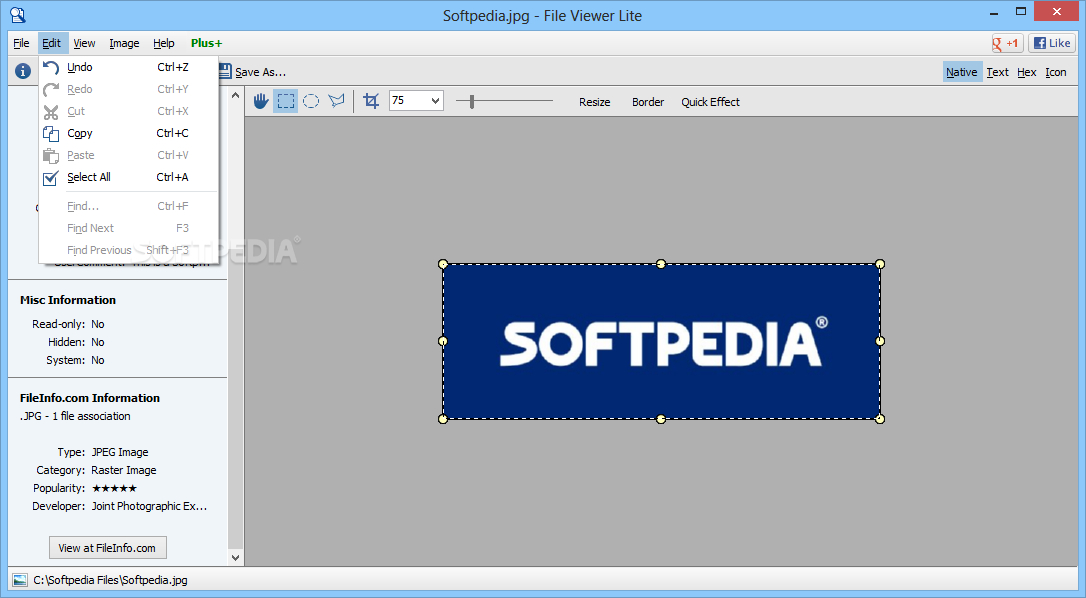Image resolution: width=1086 pixels, height=598 pixels.
Task: Click the Quick Effect button
Action: [710, 102]
